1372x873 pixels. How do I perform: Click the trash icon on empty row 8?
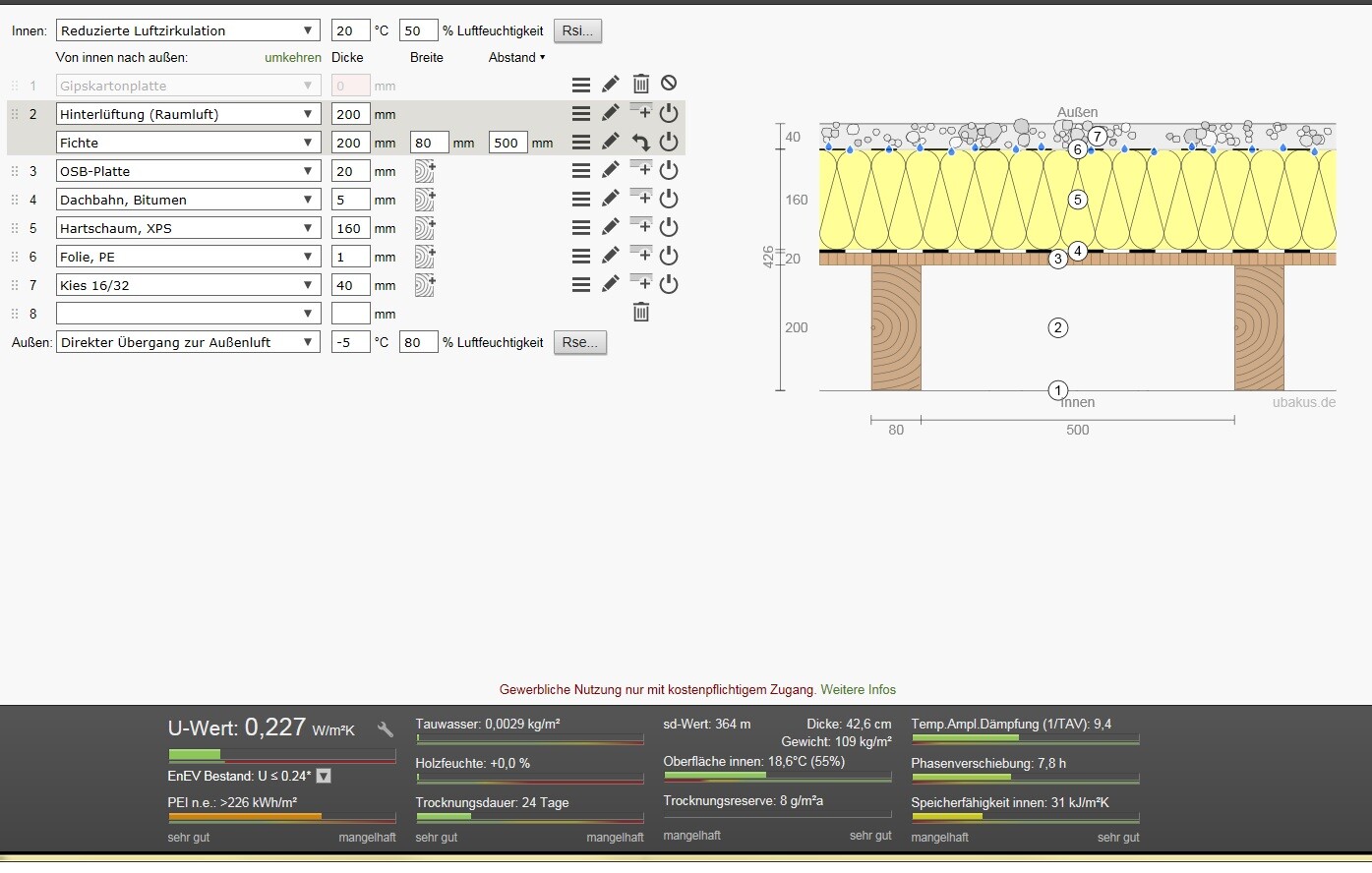click(640, 313)
